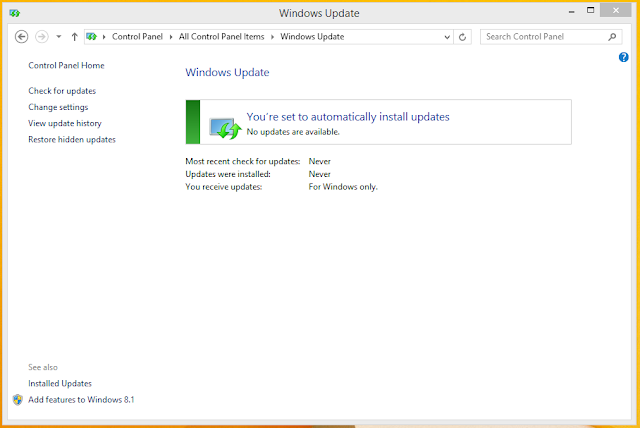The image size is (640, 428).
Task: Click the search magnifier icon
Action: coord(612,37)
